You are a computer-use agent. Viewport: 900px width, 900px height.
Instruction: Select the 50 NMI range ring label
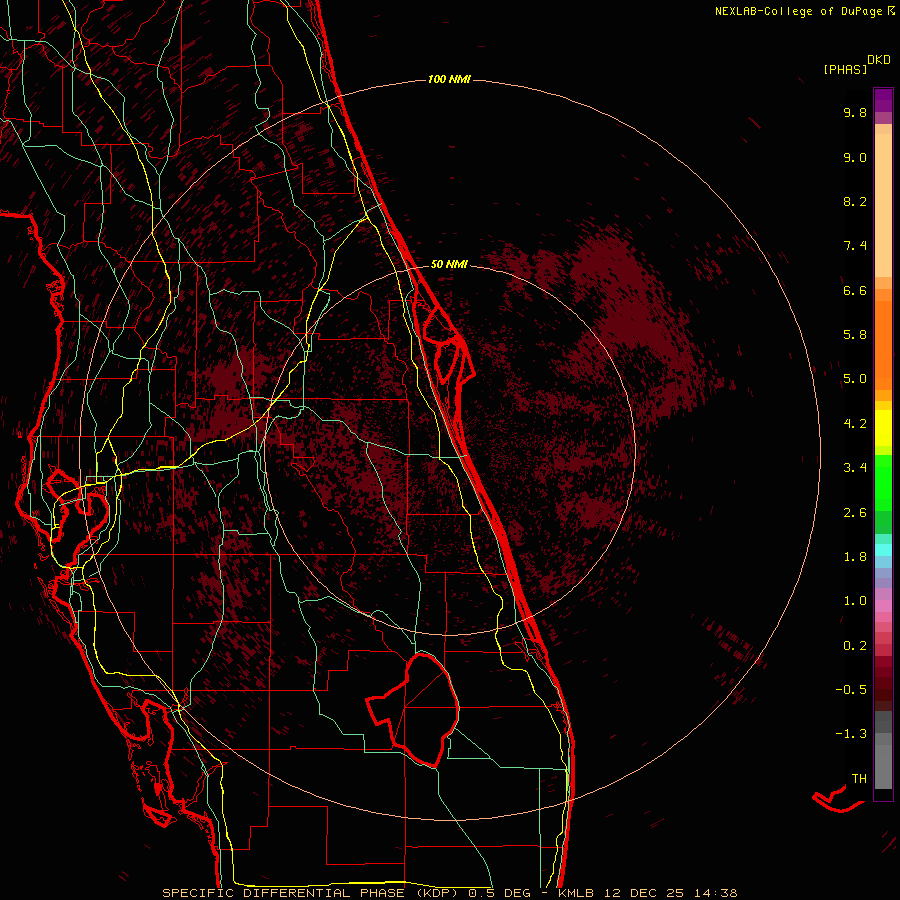(449, 264)
